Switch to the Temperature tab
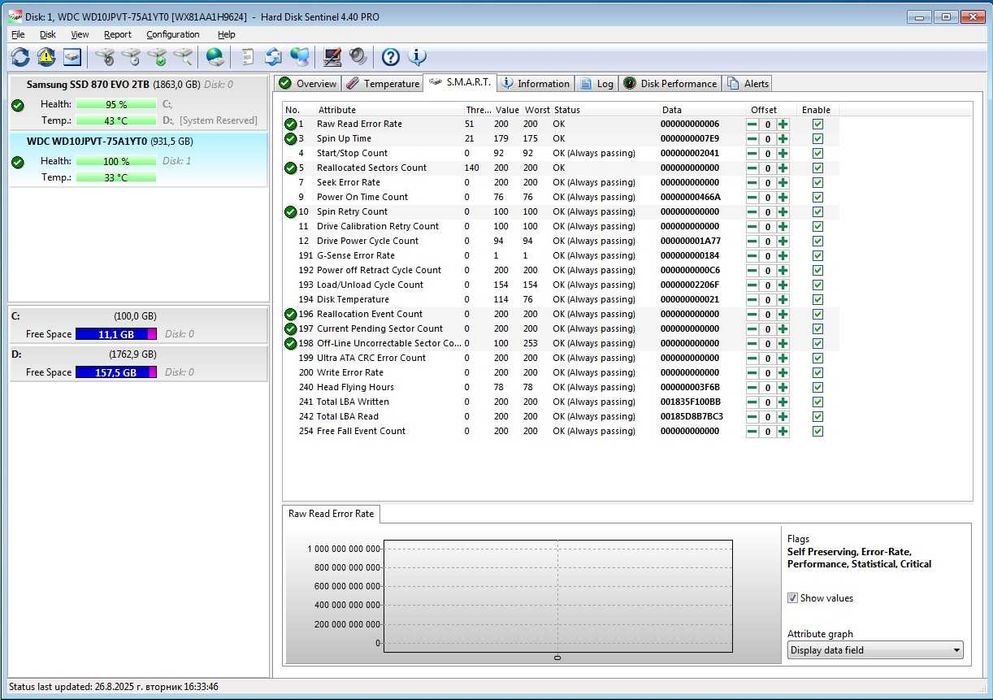This screenshot has height=700, width=993. [x=383, y=84]
